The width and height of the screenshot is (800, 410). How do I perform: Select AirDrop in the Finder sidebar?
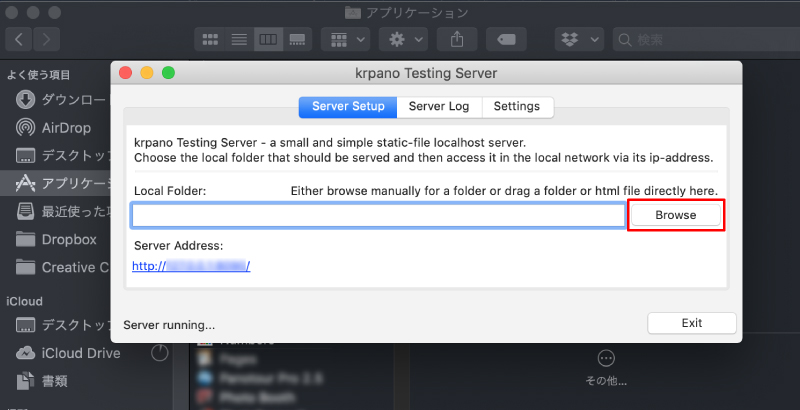coord(66,128)
